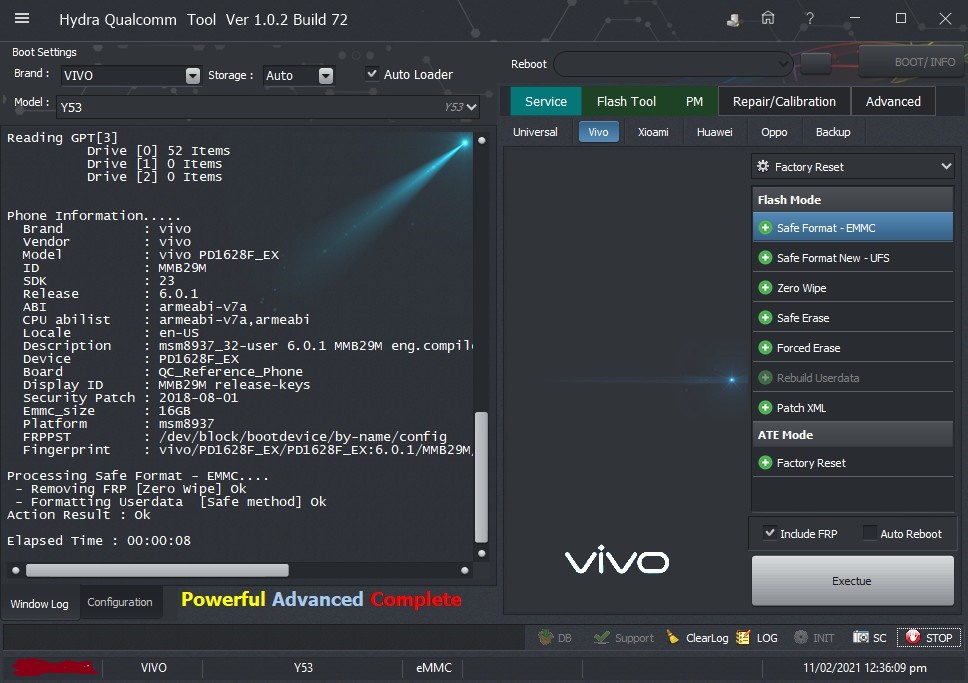Select Huawei sub-tab
The image size is (968, 683).
[714, 132]
